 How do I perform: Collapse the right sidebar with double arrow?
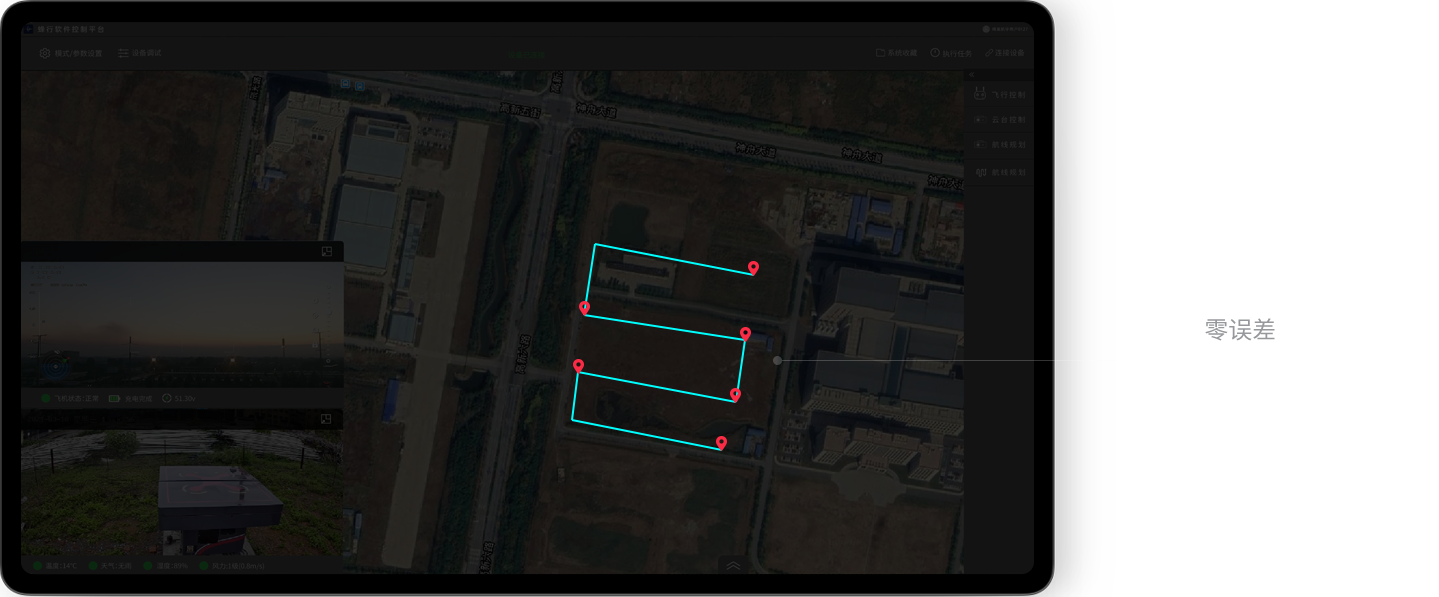point(970,75)
